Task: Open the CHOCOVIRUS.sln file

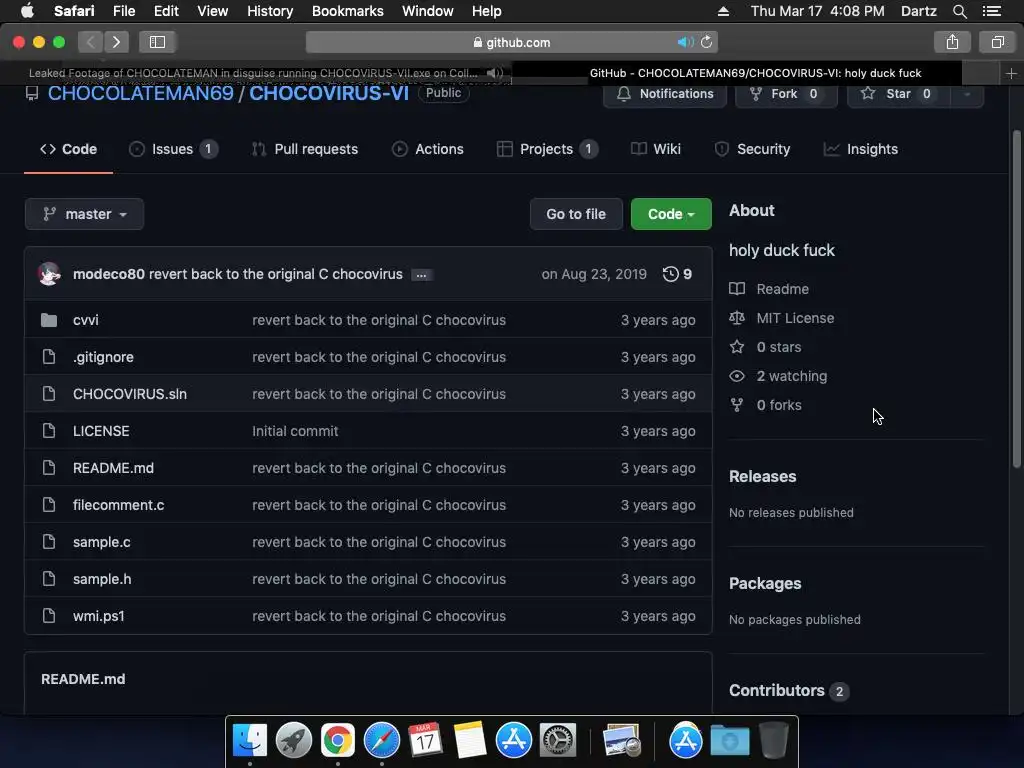Action: pyautogui.click(x=130, y=394)
